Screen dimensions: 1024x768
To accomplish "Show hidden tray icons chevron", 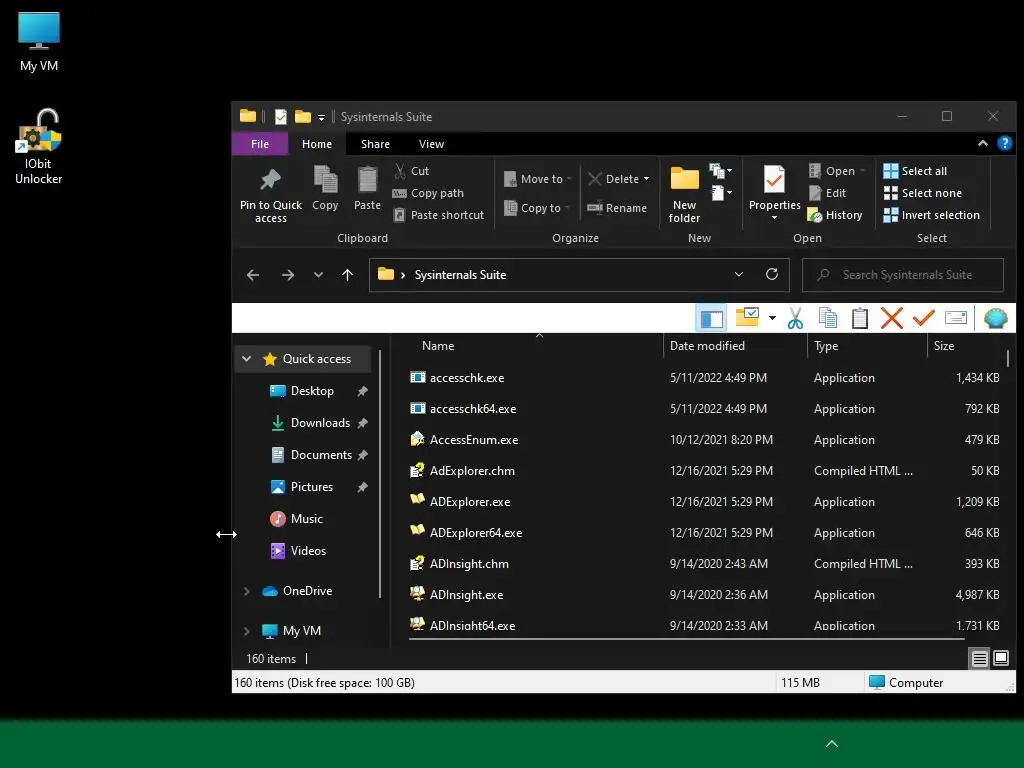I will coord(831,744).
